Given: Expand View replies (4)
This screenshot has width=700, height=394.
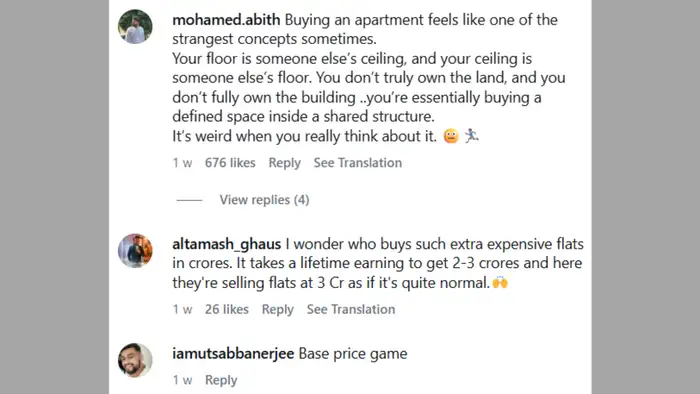Looking at the screenshot, I should [x=264, y=199].
